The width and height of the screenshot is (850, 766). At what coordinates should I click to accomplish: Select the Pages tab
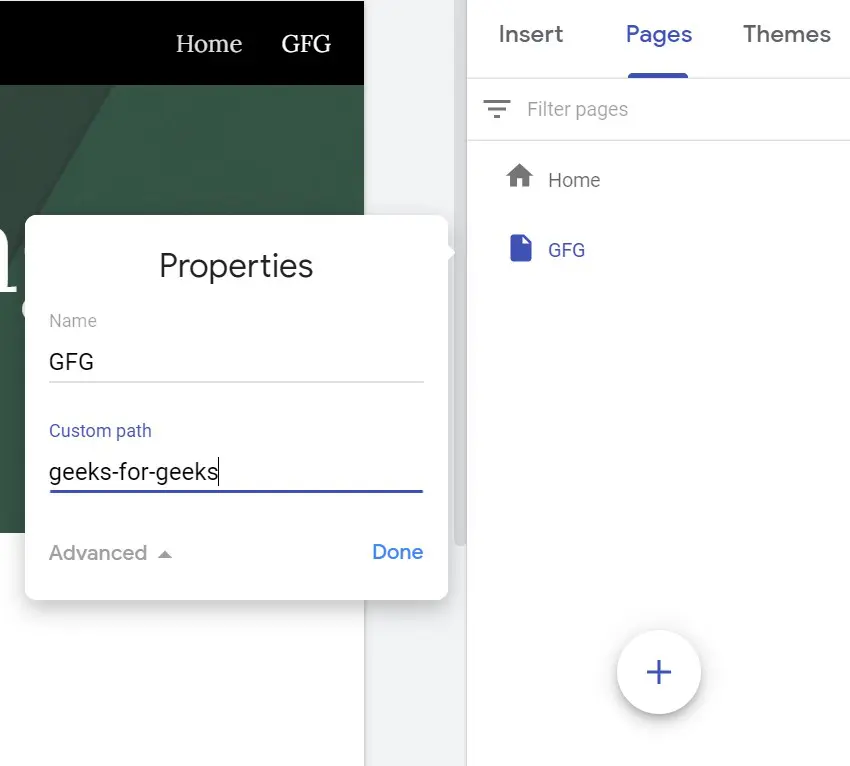(659, 35)
